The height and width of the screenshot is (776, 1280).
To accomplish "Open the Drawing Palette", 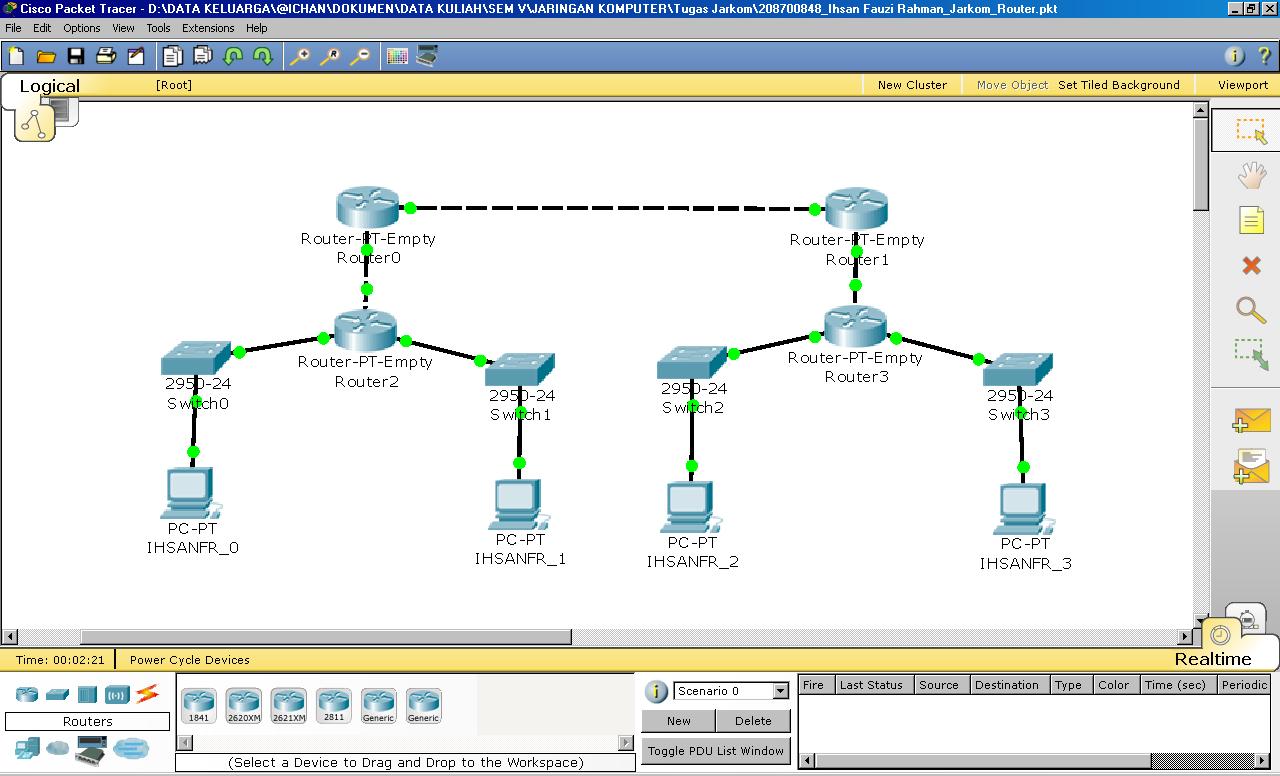I will click(x=397, y=56).
